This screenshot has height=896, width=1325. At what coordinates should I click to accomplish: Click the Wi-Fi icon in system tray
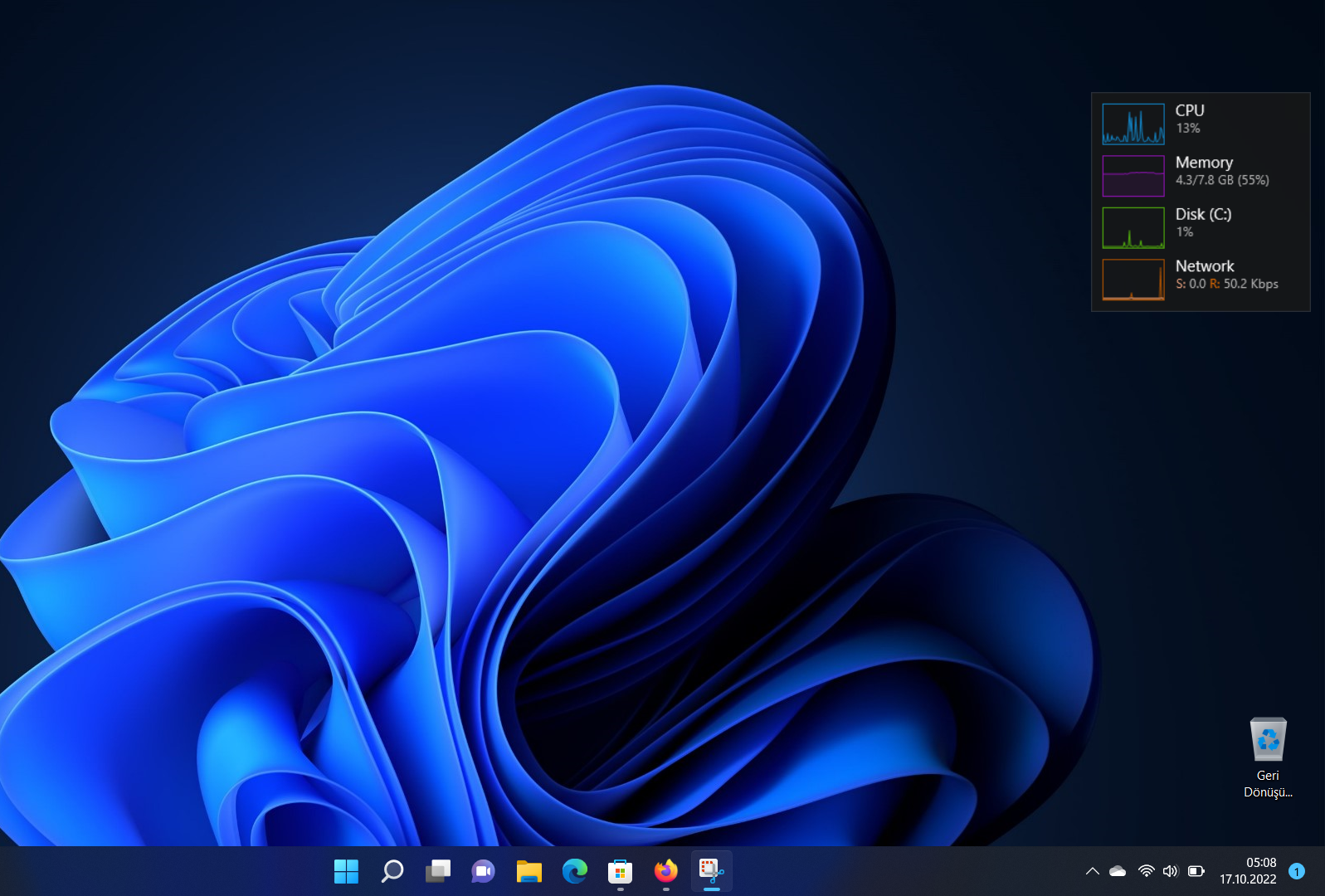pos(1146,871)
